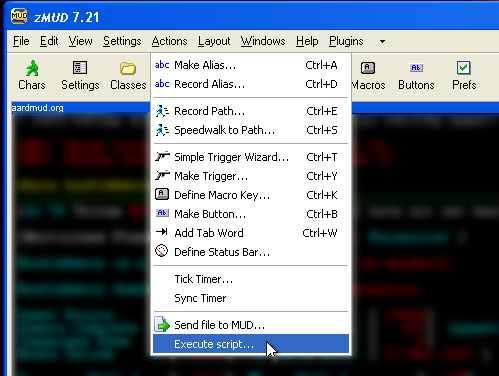
Task: Open the Settings menu in menu bar
Action: click(122, 41)
